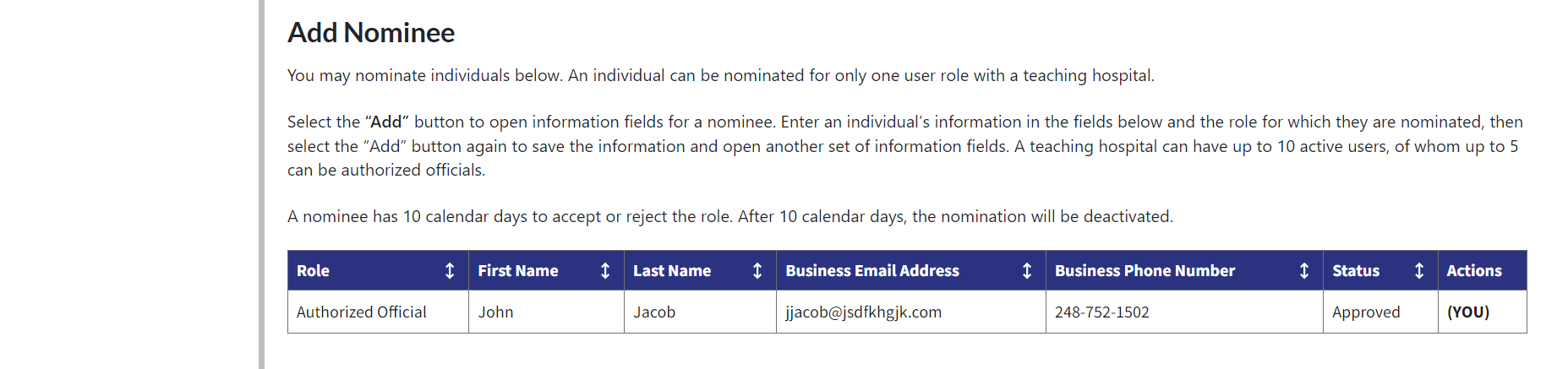This screenshot has width=1568, height=369.
Task: Click the sort arrows icon beside Business Email Address
Action: click(1027, 271)
